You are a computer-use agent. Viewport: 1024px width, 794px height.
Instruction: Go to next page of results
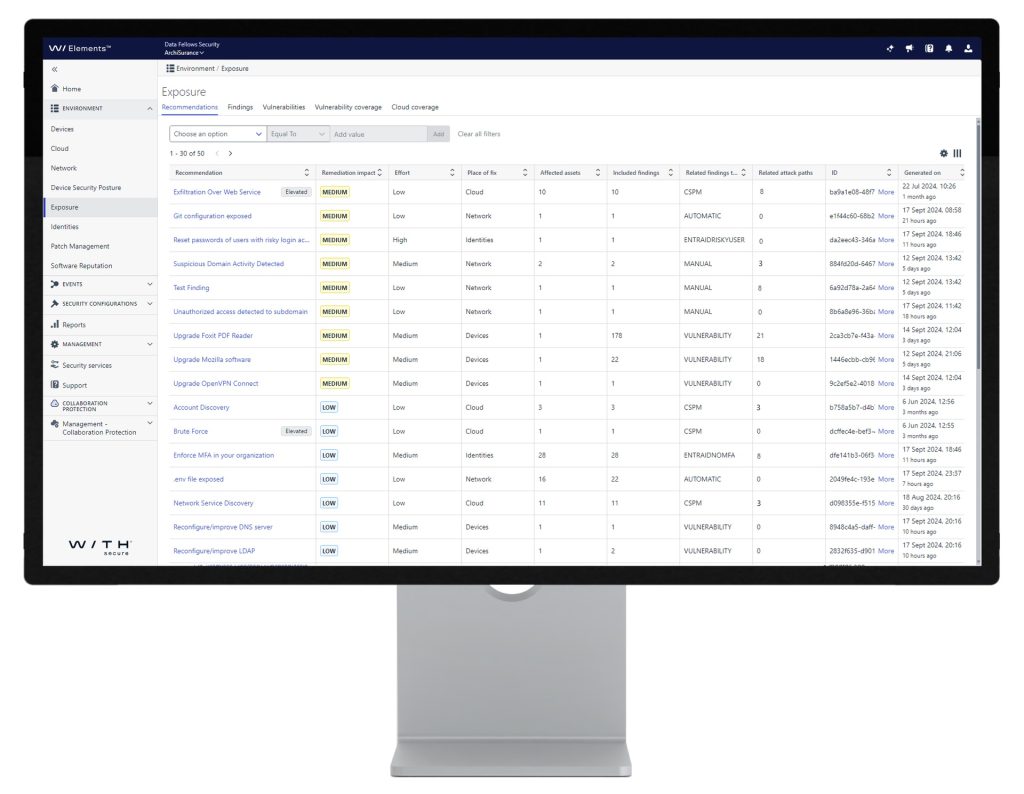point(230,153)
